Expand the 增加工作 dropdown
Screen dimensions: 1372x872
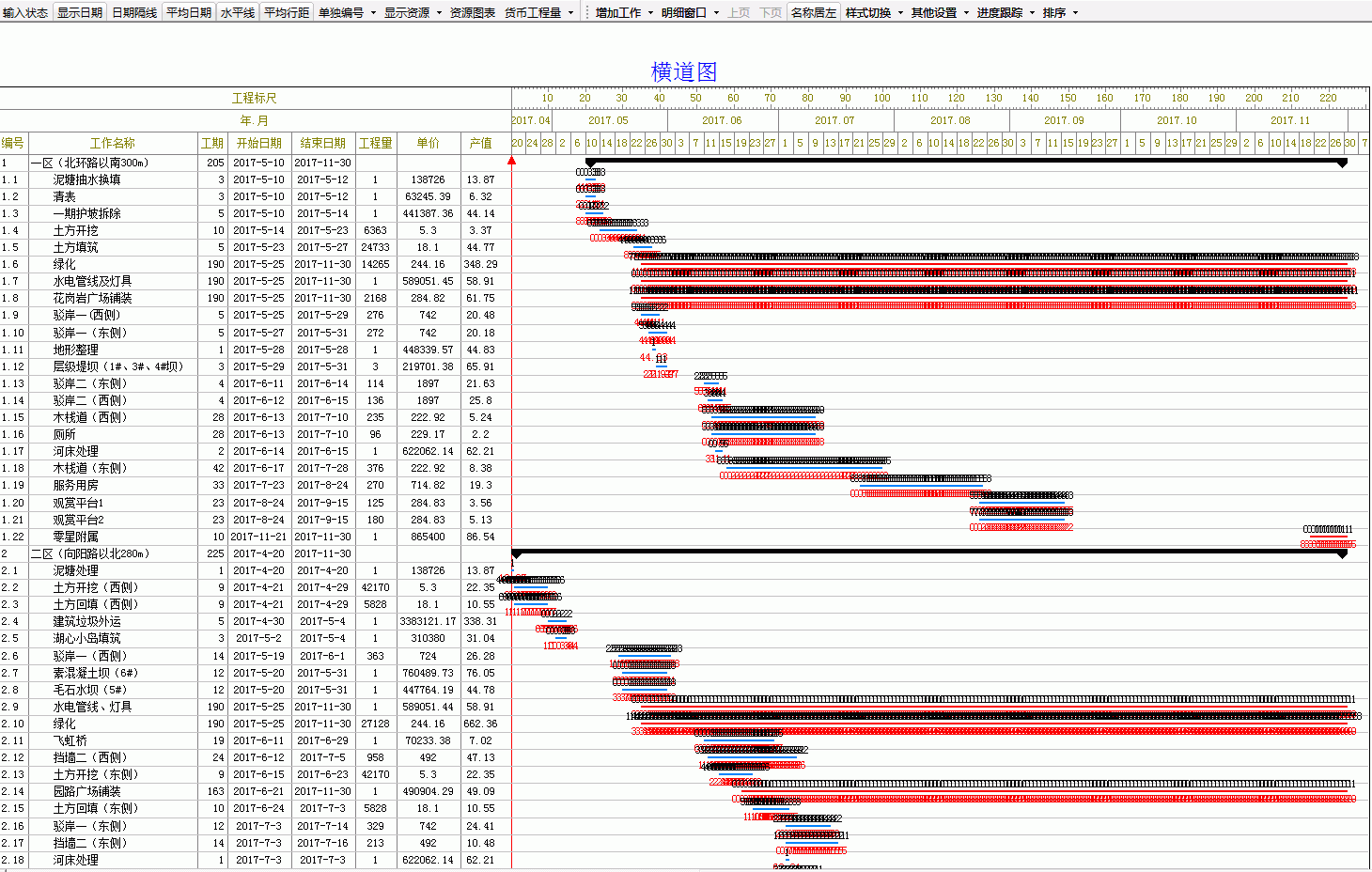pos(624,12)
